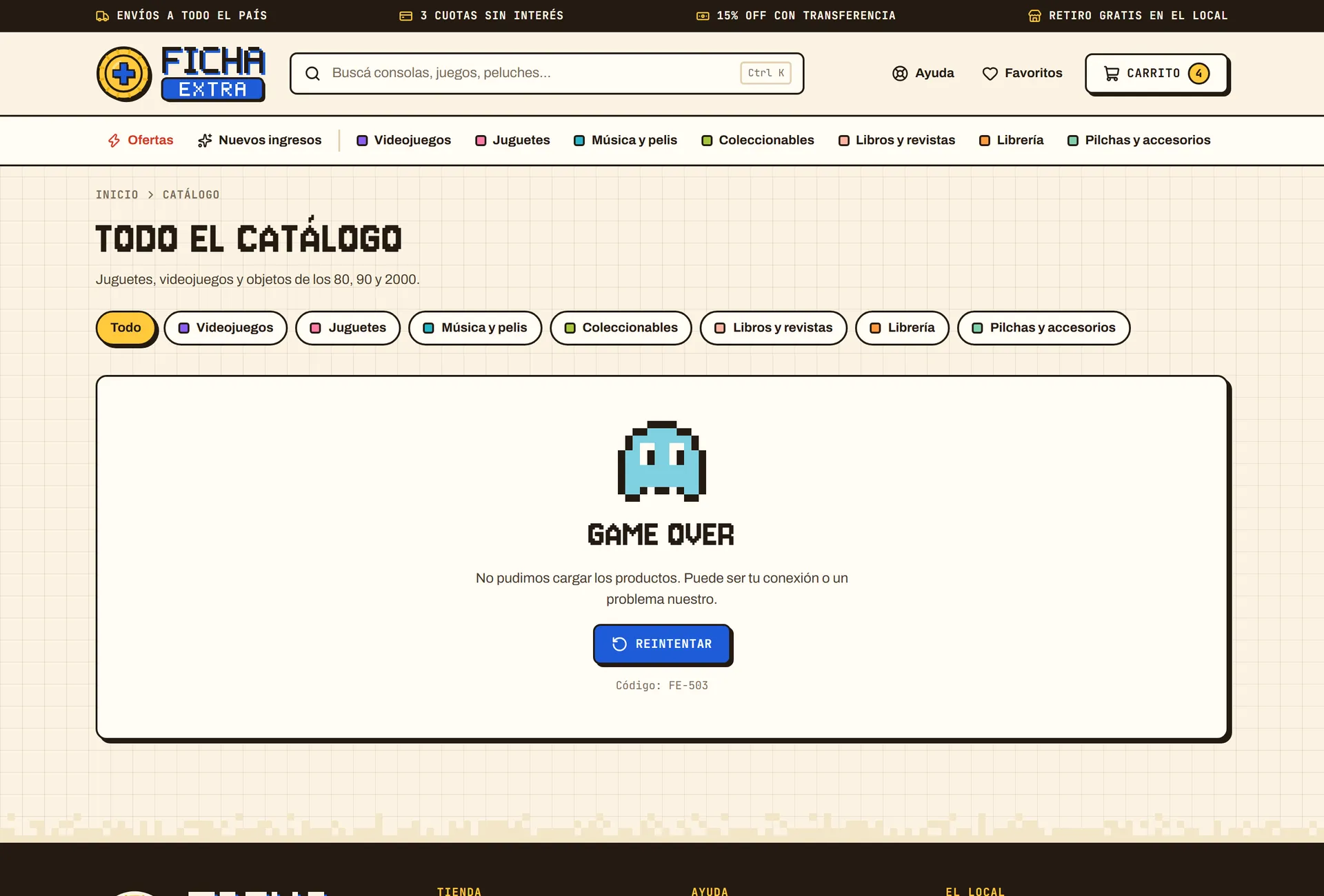Click the blue pixel ghost illustration

pos(662,461)
